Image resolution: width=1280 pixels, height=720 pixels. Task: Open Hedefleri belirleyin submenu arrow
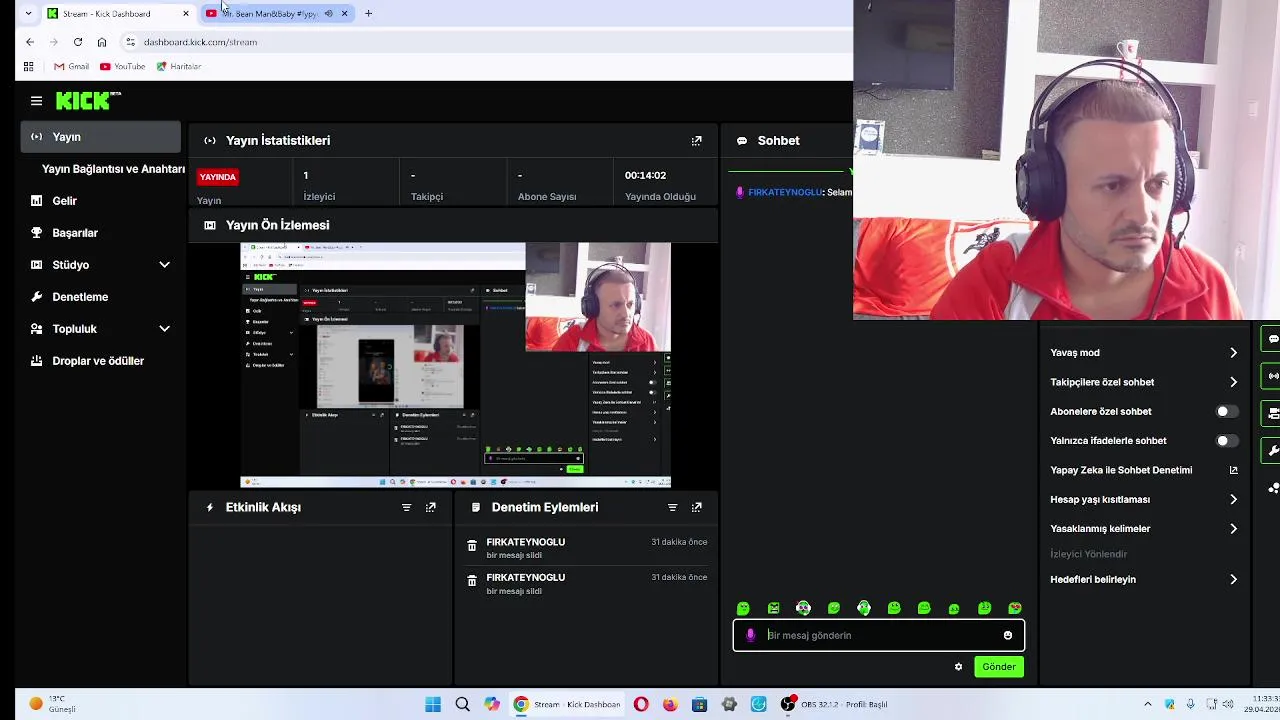coord(1233,580)
